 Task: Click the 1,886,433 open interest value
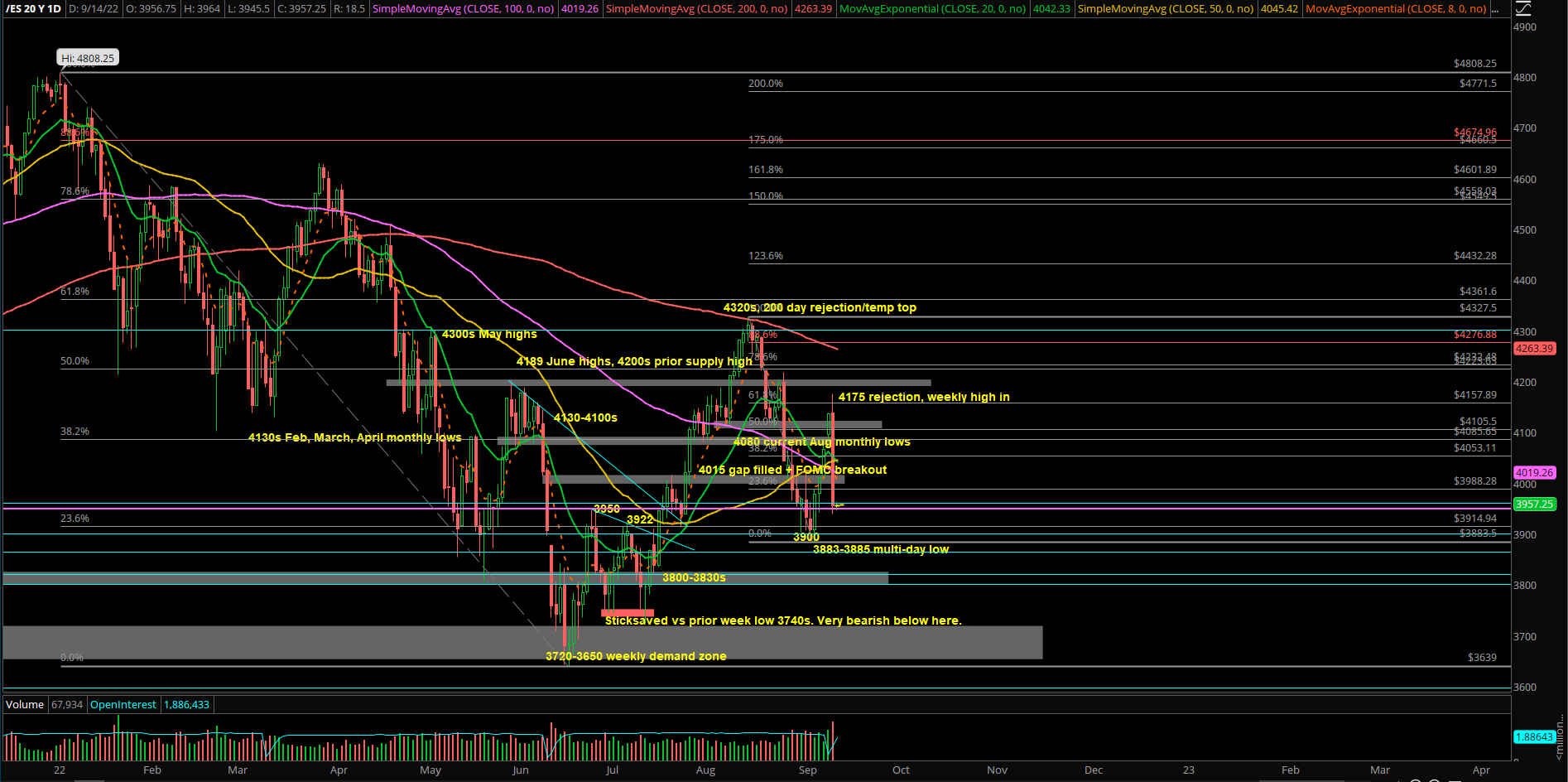[x=187, y=705]
